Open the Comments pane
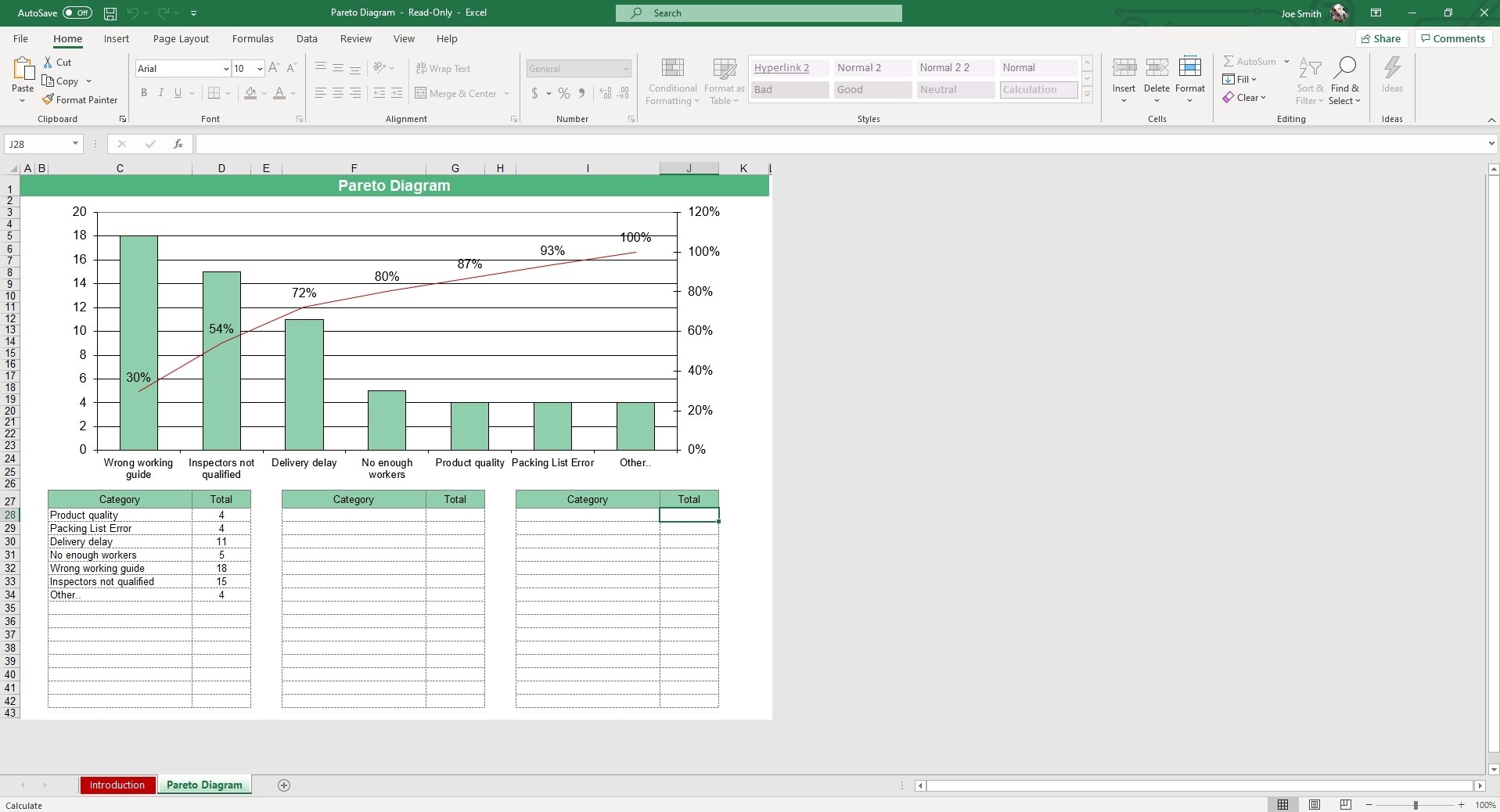 1452,38
